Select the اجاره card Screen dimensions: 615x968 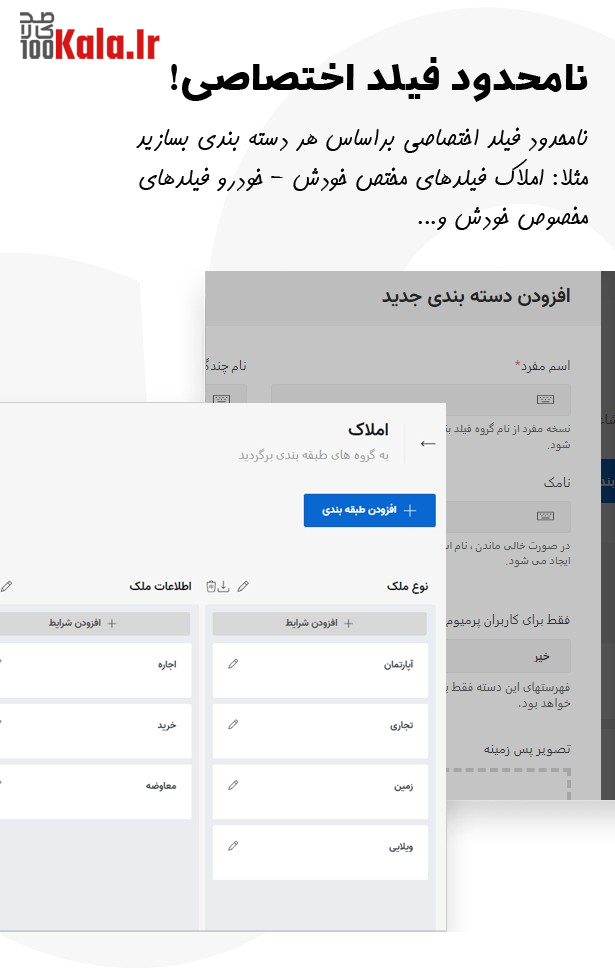95,670
